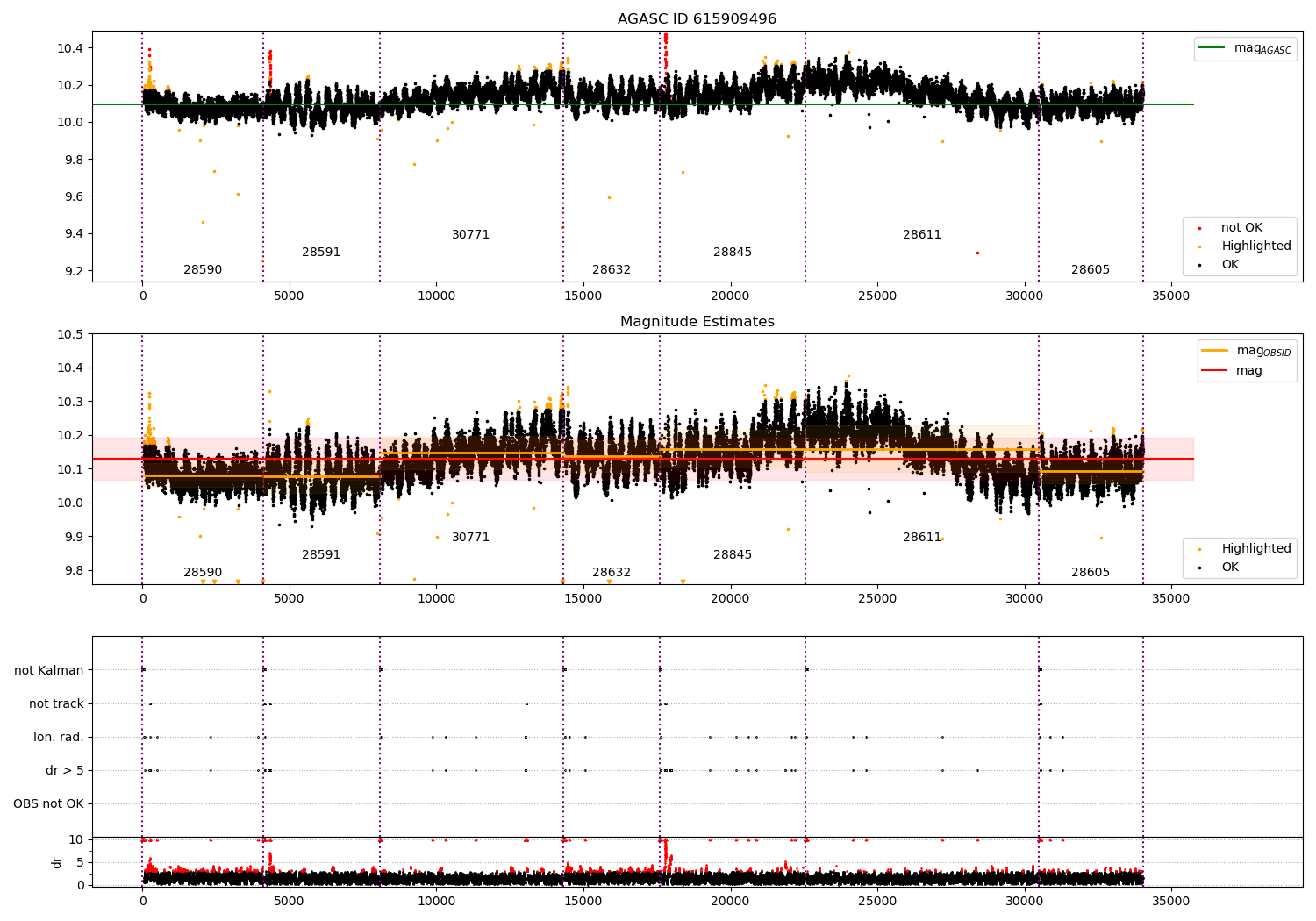The image size is (1316, 921).
Task: Click OBSID label 28590 in Magnitude Estimates plot
Action: tap(203, 573)
